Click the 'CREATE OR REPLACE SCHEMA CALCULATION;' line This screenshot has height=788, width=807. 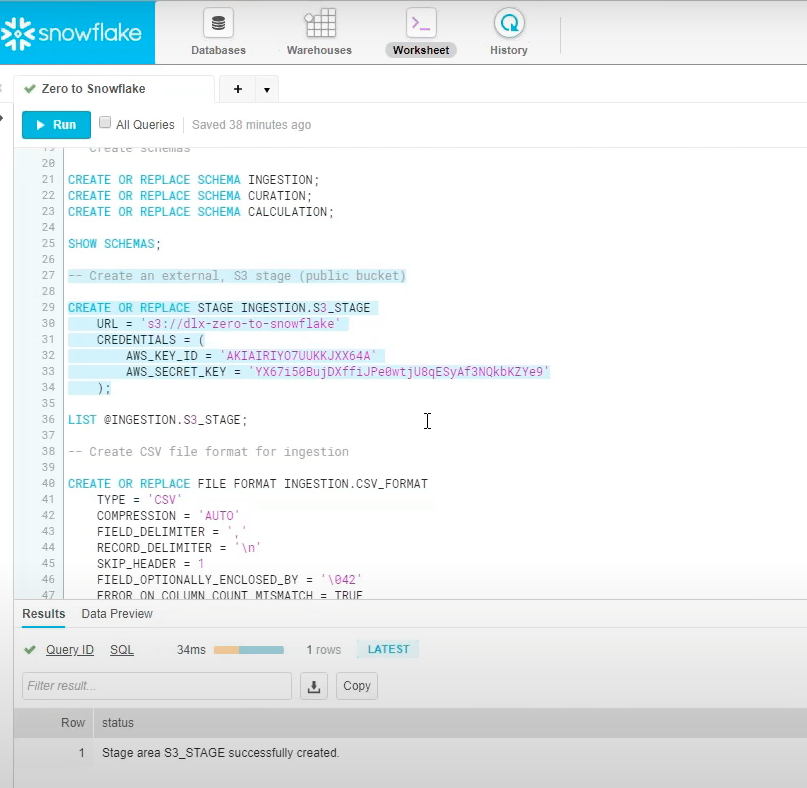coord(201,212)
